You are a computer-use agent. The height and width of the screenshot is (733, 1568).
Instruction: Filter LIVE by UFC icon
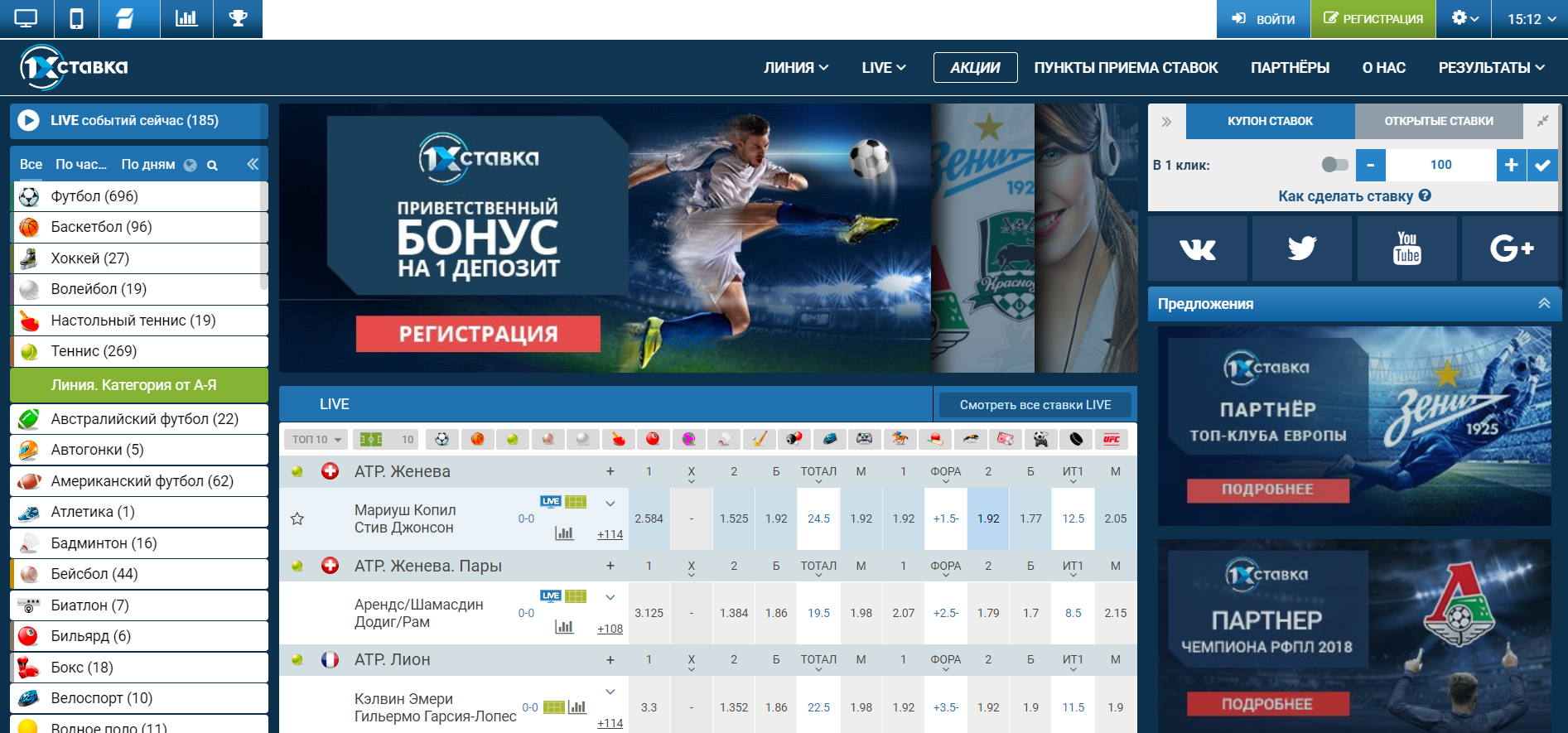click(1111, 439)
